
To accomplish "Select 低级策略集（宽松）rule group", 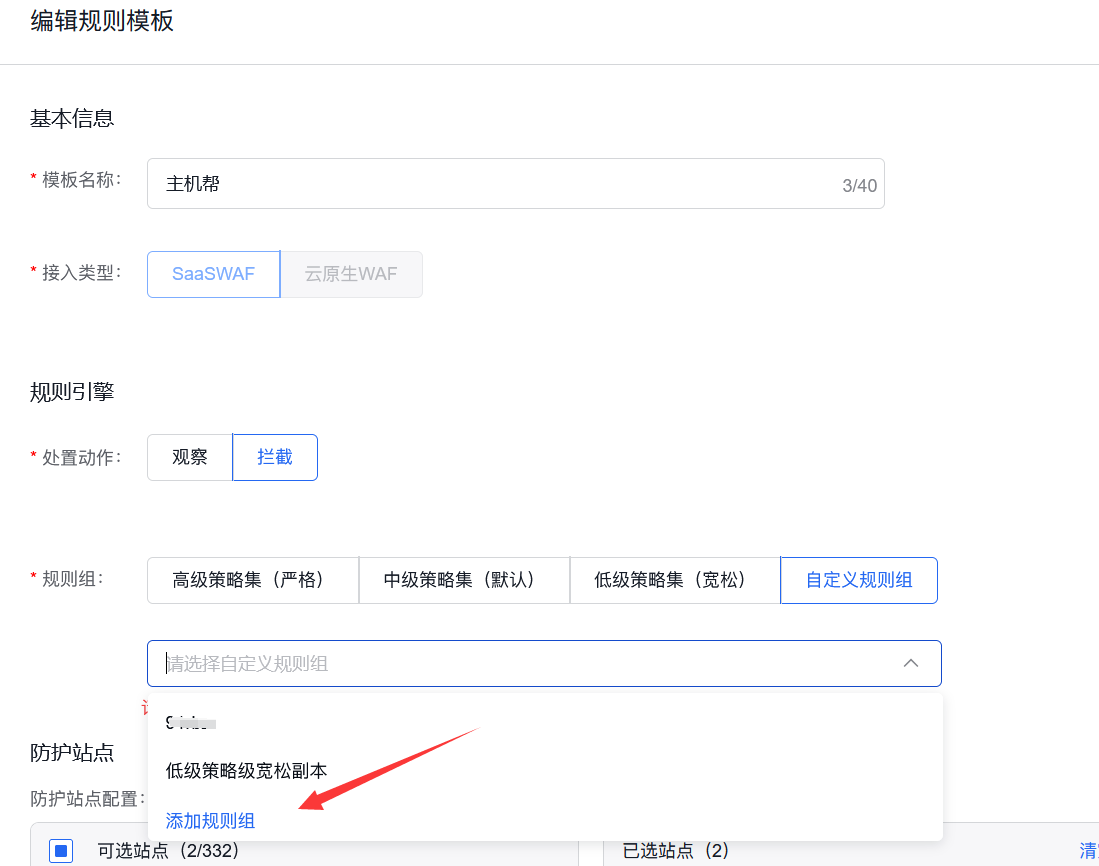I will pyautogui.click(x=674, y=580).
